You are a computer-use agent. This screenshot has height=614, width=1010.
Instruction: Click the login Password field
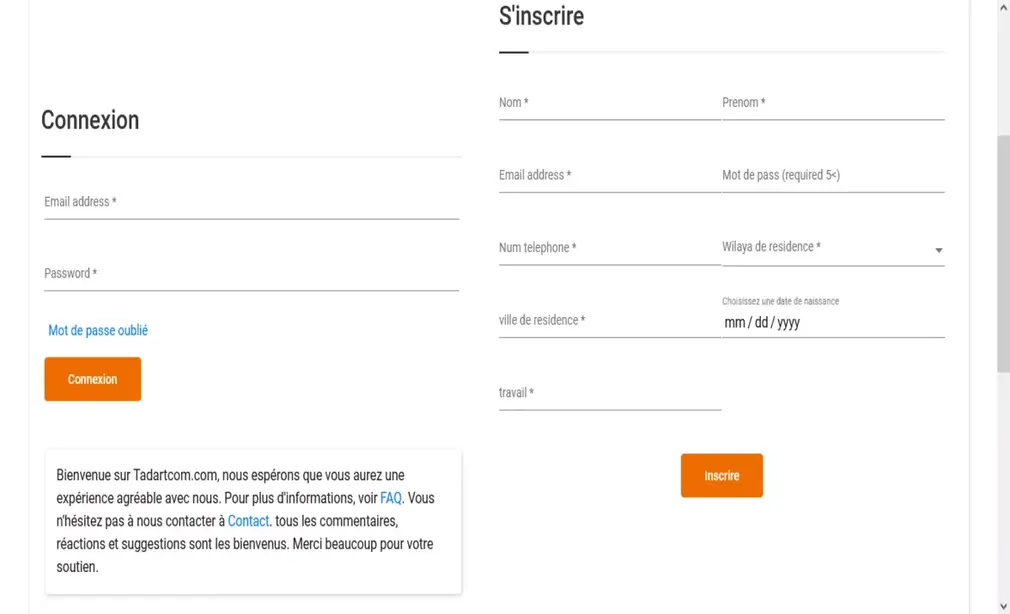251,275
